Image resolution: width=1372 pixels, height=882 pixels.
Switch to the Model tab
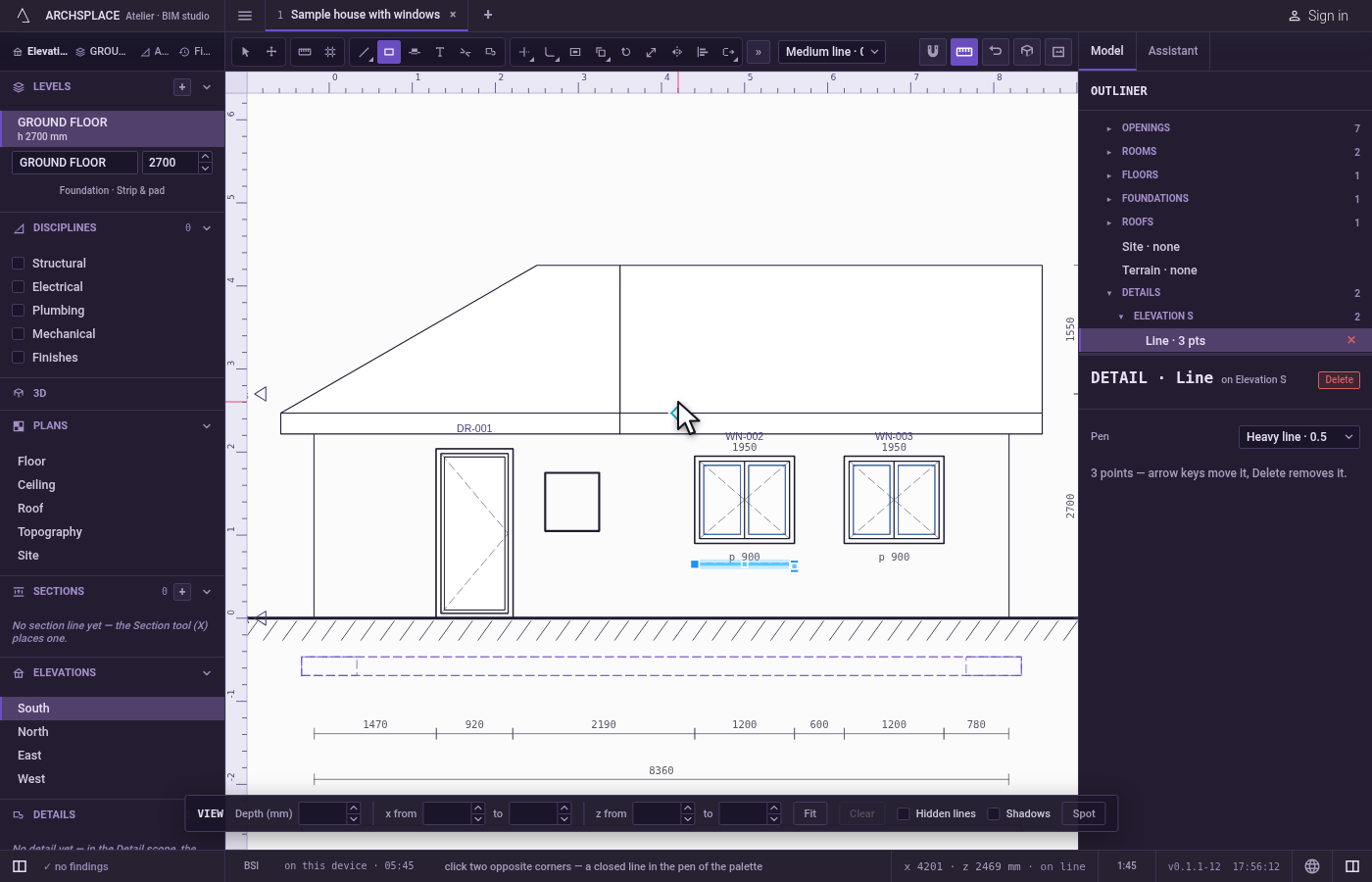(1107, 51)
